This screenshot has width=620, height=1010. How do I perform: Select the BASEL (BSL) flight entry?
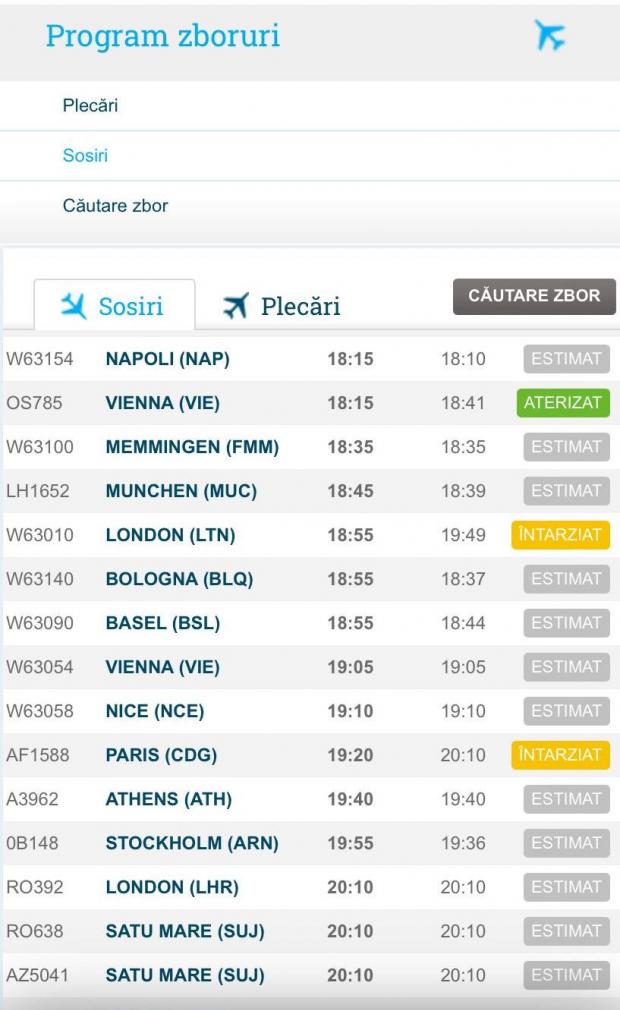[162, 623]
